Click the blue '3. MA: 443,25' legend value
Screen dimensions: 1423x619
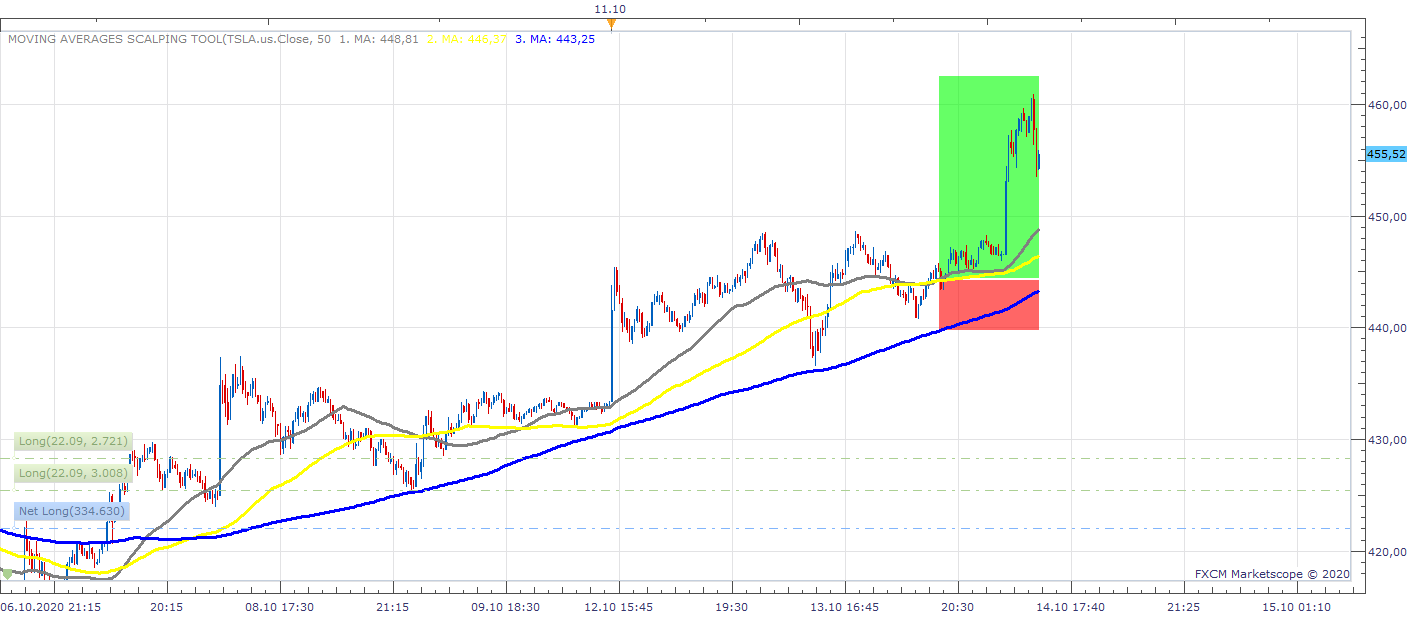pos(556,39)
